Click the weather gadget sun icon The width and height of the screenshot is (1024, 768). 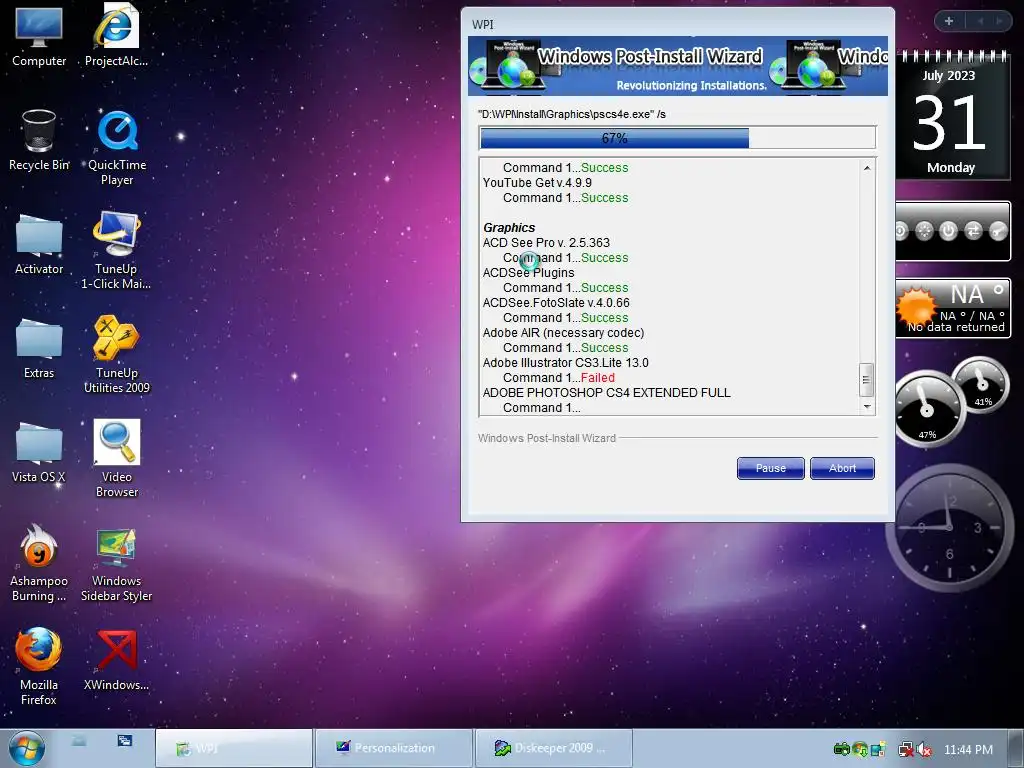tap(916, 306)
